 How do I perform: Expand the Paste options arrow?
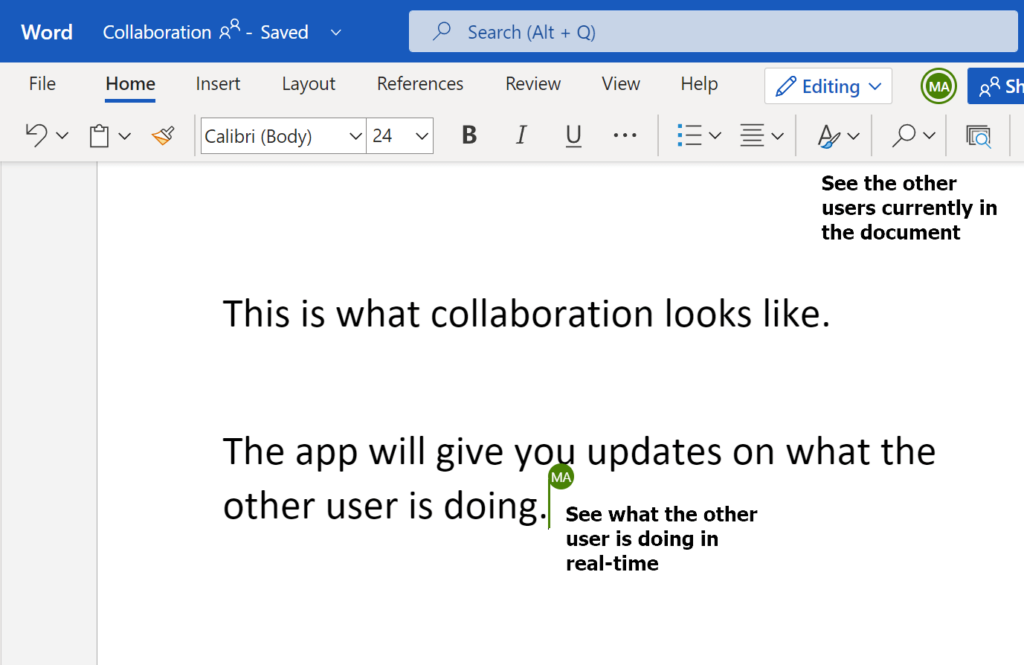(125, 136)
